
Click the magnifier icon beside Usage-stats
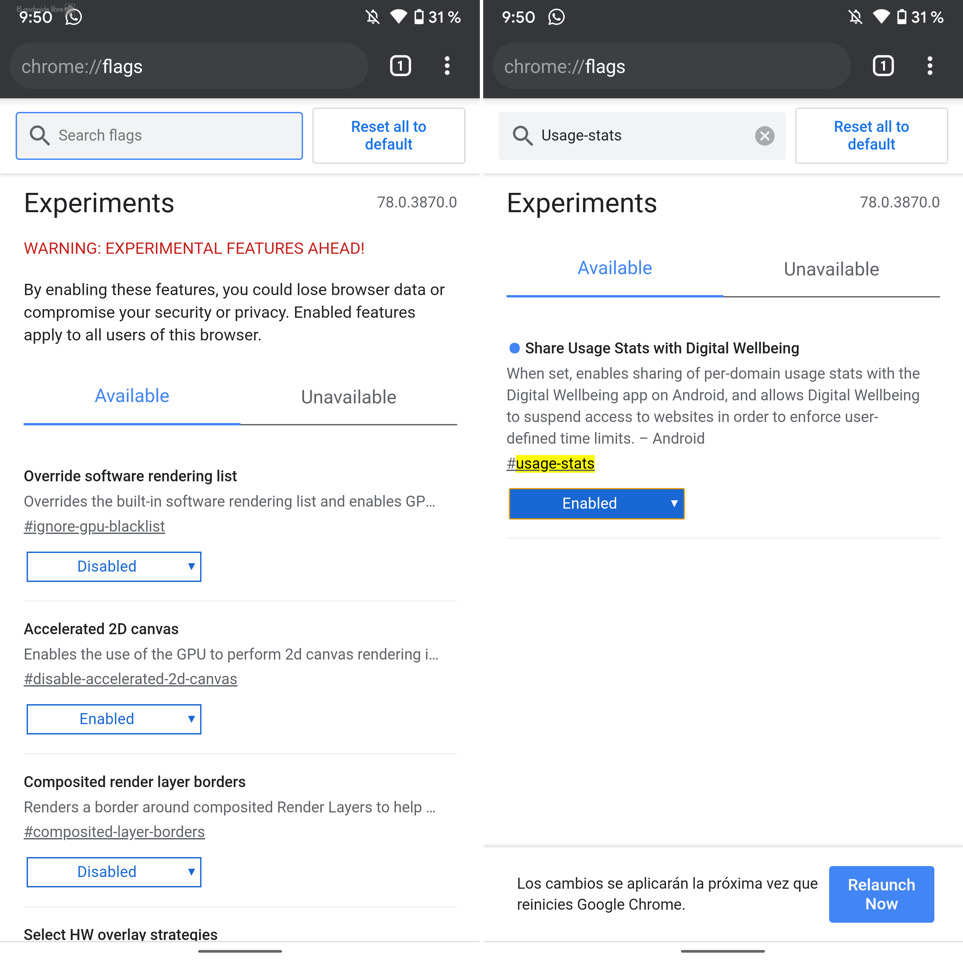[x=522, y=136]
